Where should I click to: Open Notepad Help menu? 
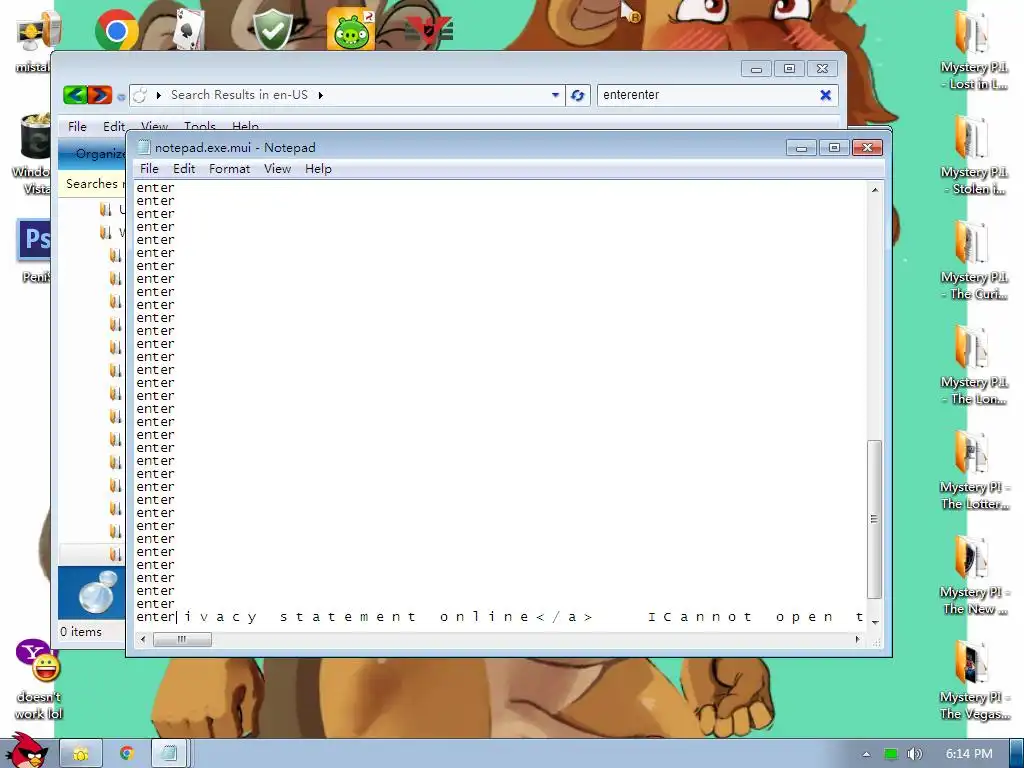(x=318, y=169)
